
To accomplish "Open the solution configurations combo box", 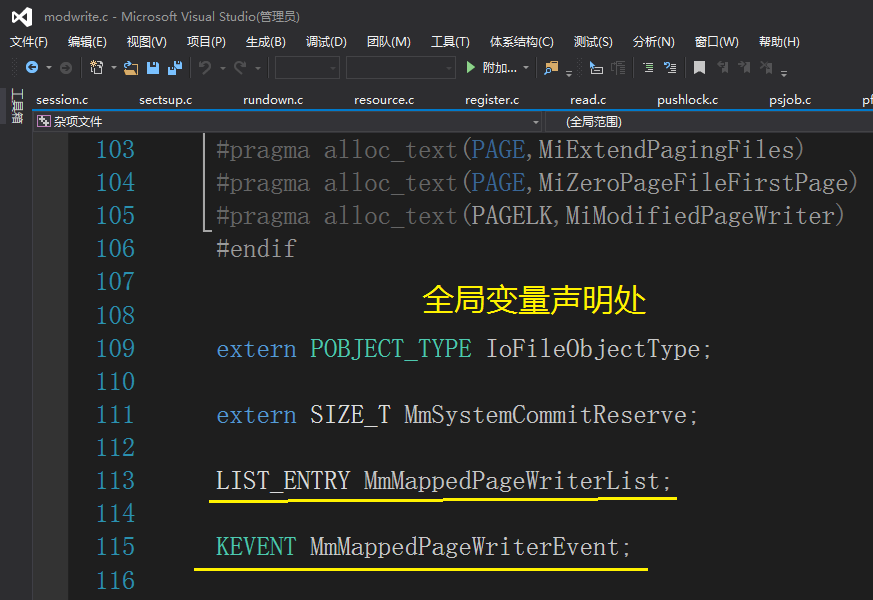I will tap(307, 68).
